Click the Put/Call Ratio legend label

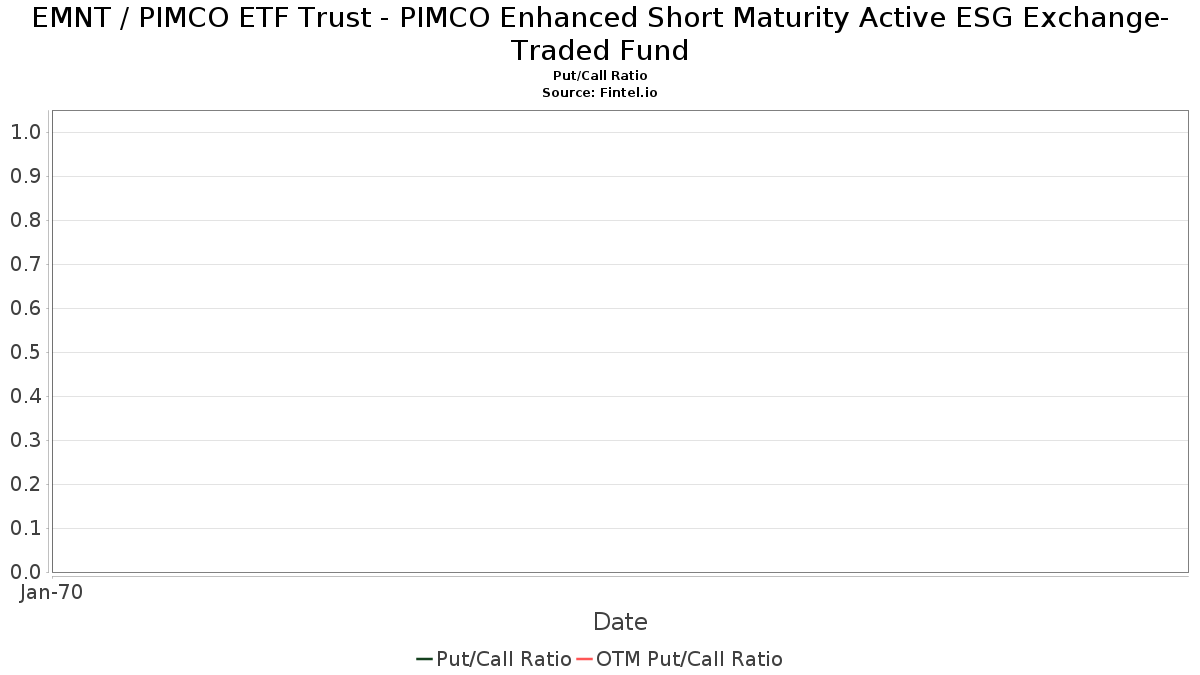pyautogui.click(x=504, y=659)
